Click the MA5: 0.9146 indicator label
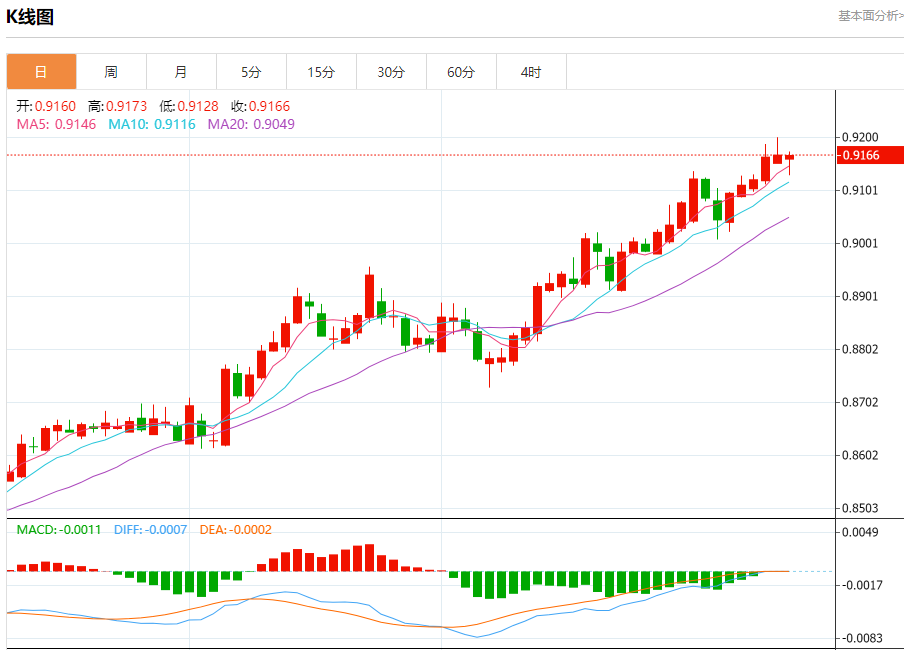Image resolution: width=904 pixels, height=650 pixels. 56,124
